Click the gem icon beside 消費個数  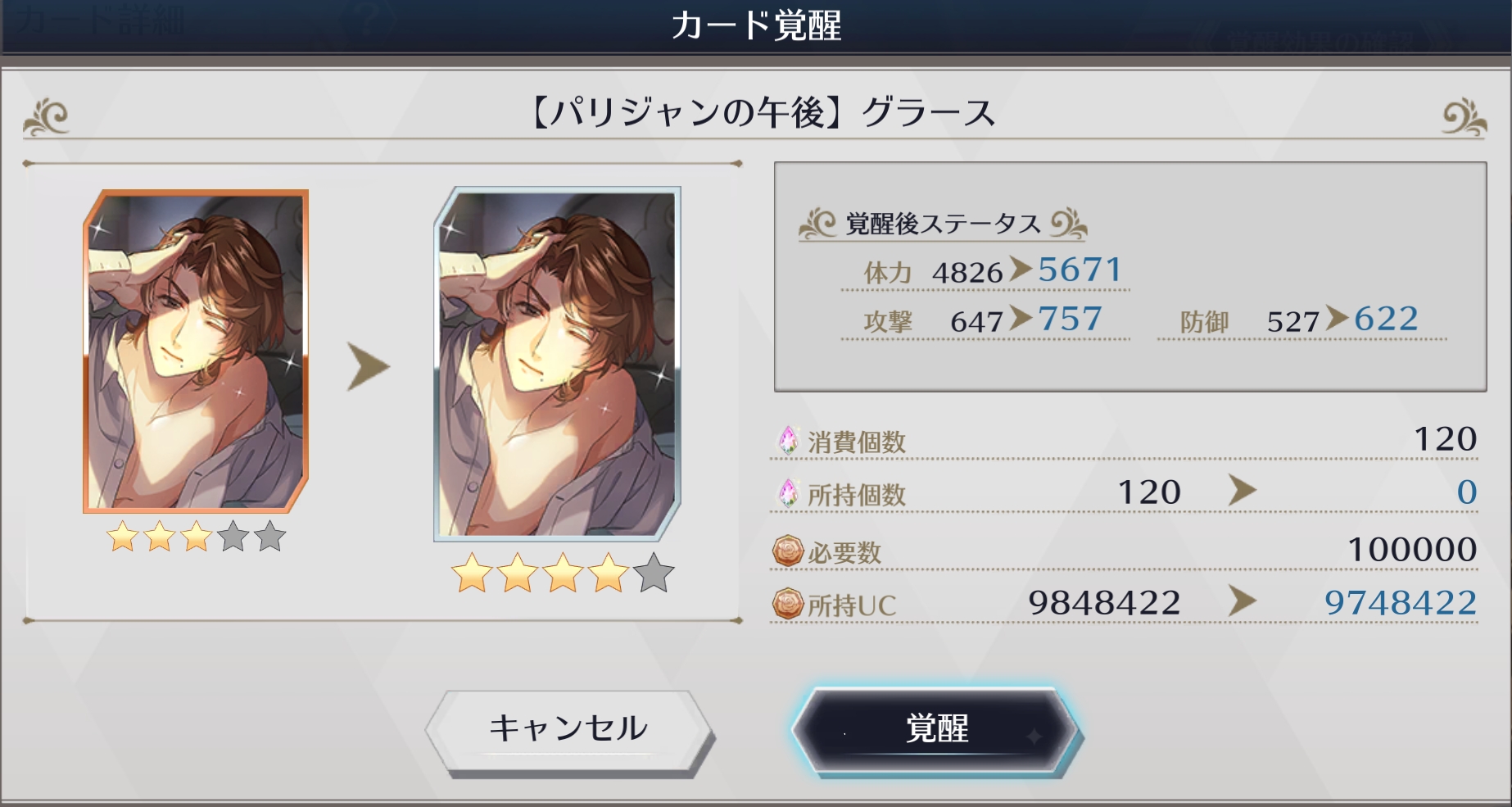point(788,441)
